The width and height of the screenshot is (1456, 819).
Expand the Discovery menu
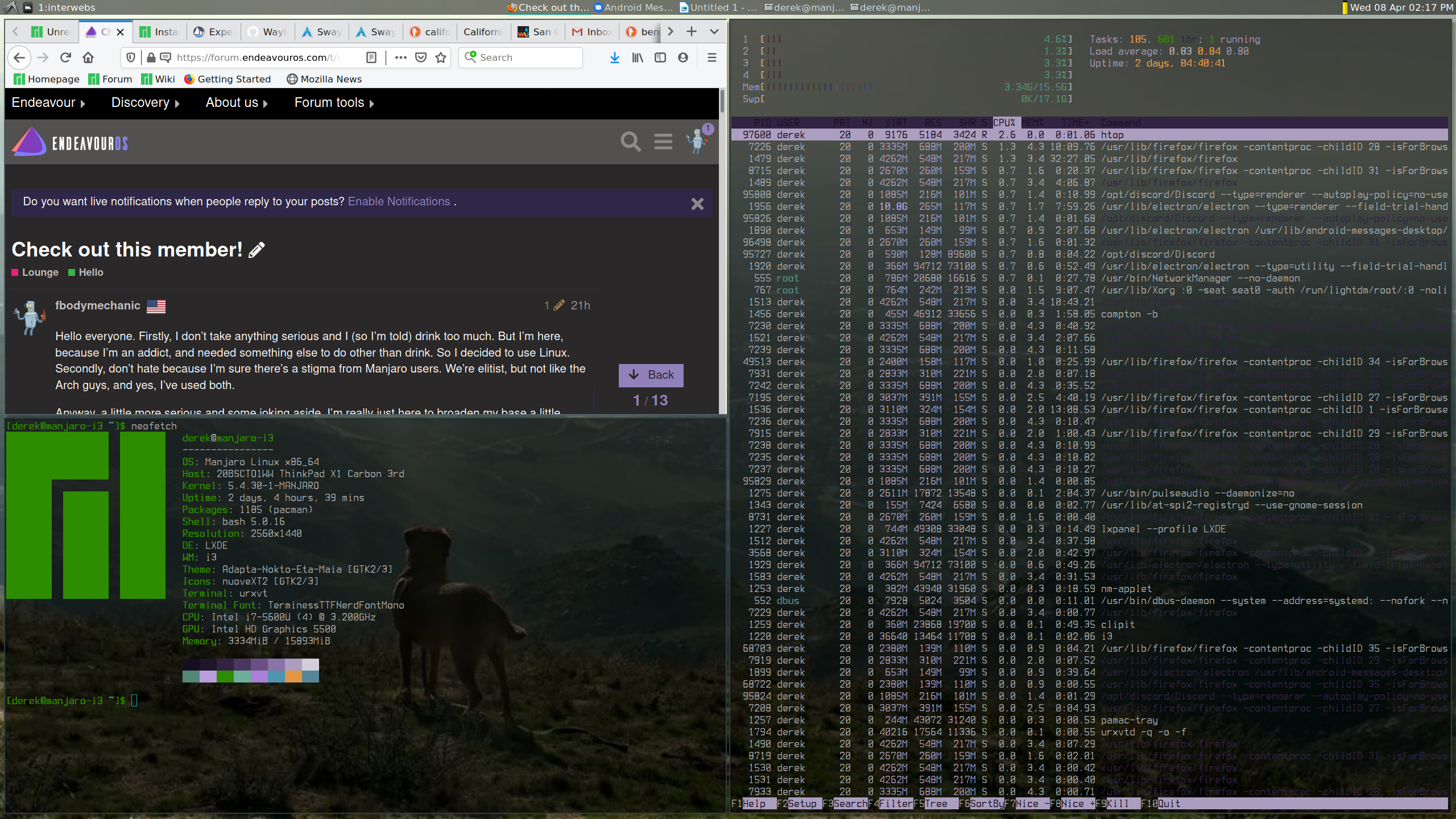(x=146, y=103)
